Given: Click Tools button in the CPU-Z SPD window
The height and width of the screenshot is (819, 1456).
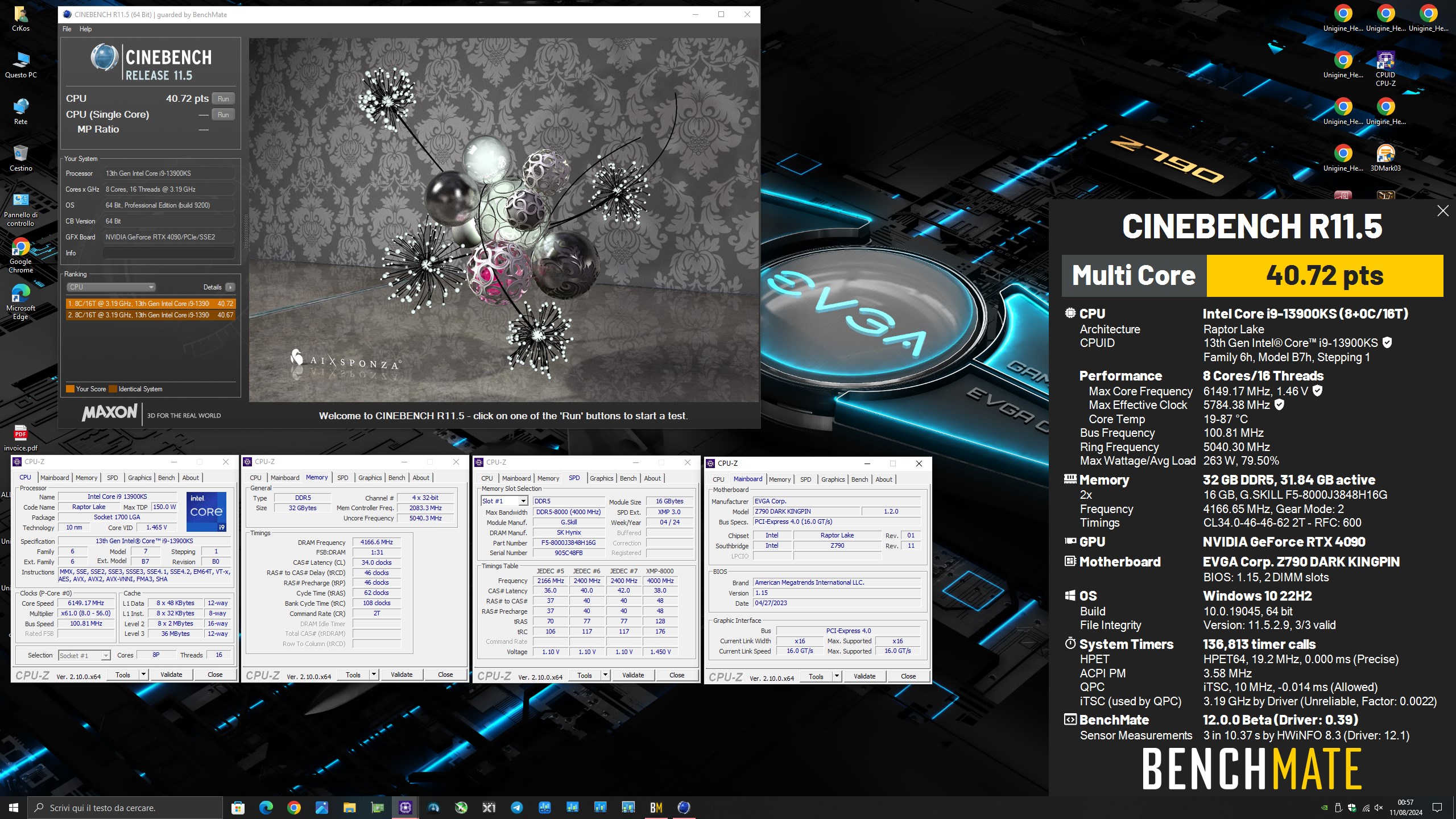Looking at the screenshot, I should [x=585, y=675].
